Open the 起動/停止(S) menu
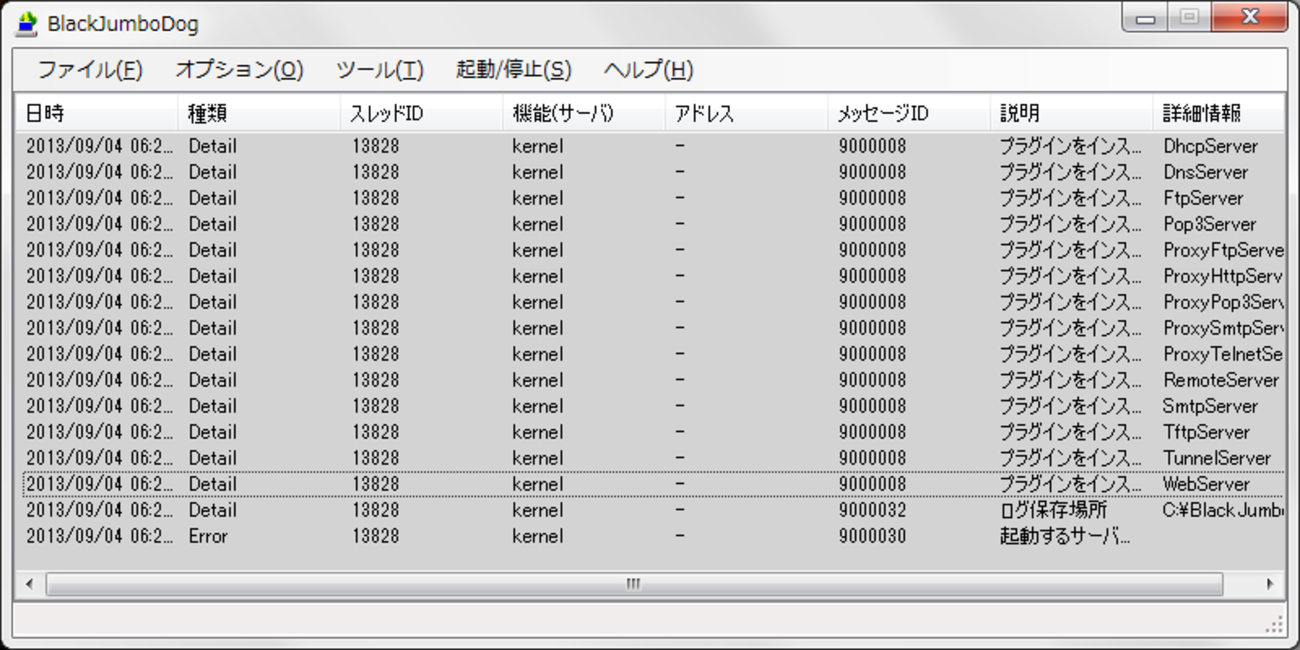The width and height of the screenshot is (1300, 650). [x=514, y=70]
